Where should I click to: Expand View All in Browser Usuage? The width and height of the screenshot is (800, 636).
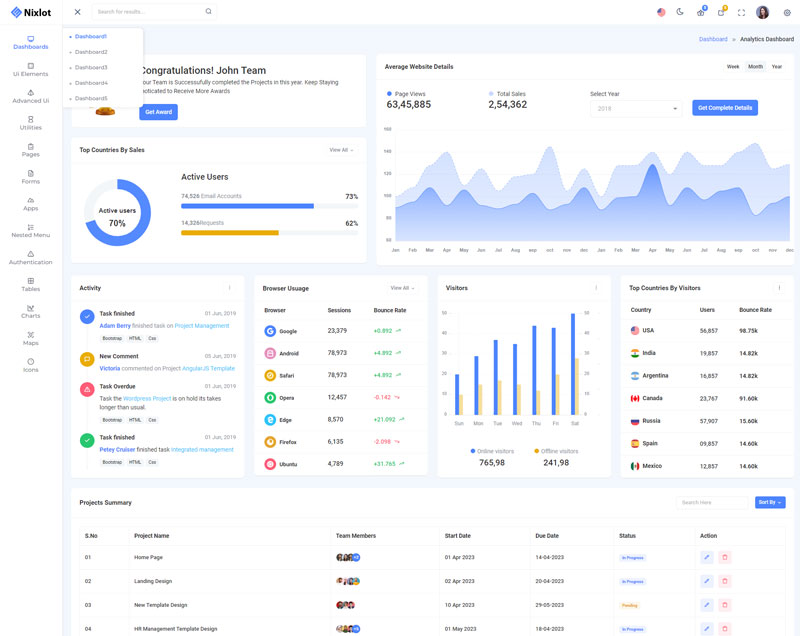point(402,288)
